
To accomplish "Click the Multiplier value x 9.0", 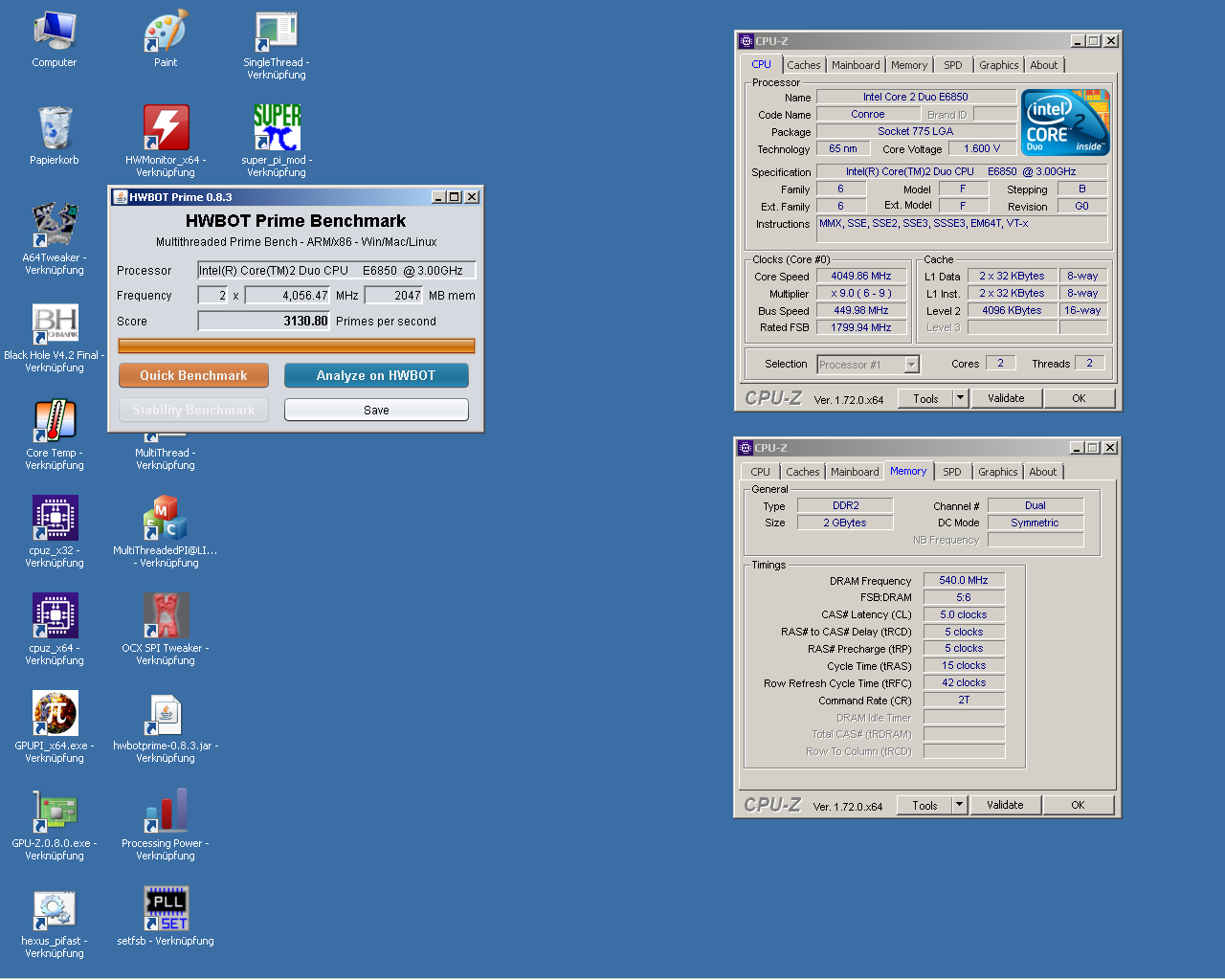I will point(861,293).
